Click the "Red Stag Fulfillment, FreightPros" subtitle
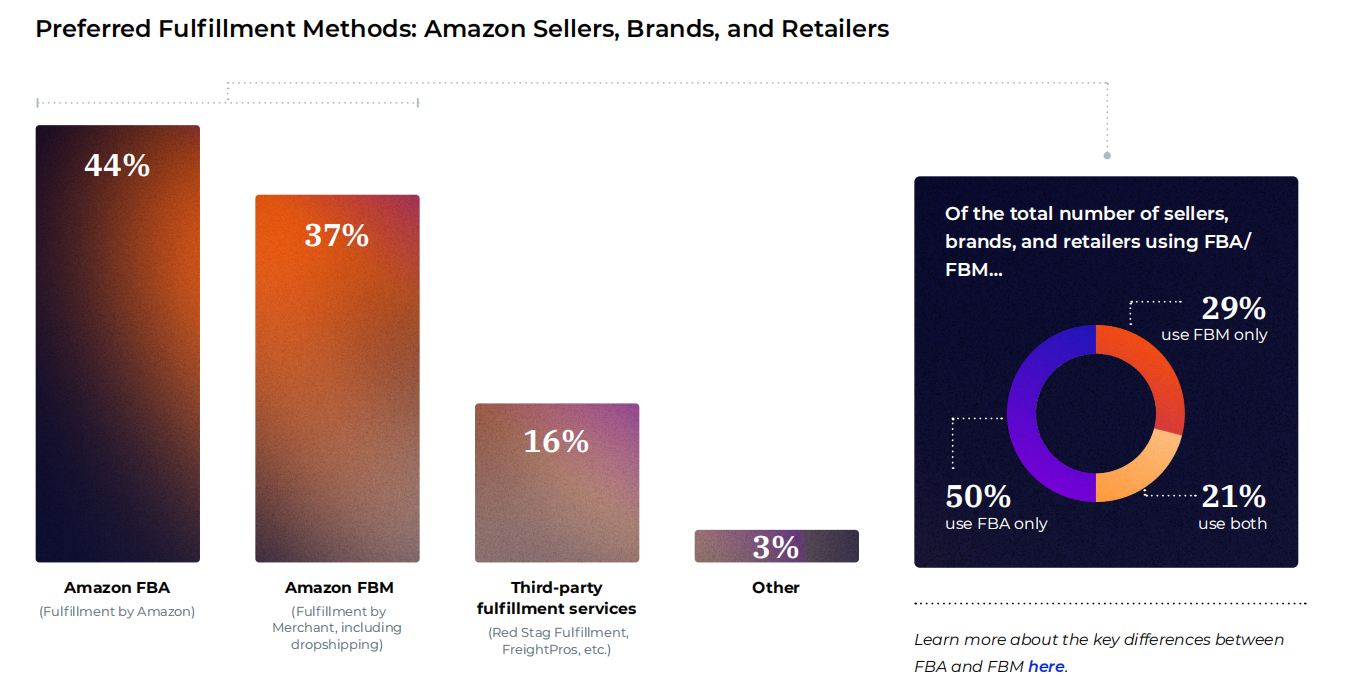1358x690 pixels. pos(556,641)
